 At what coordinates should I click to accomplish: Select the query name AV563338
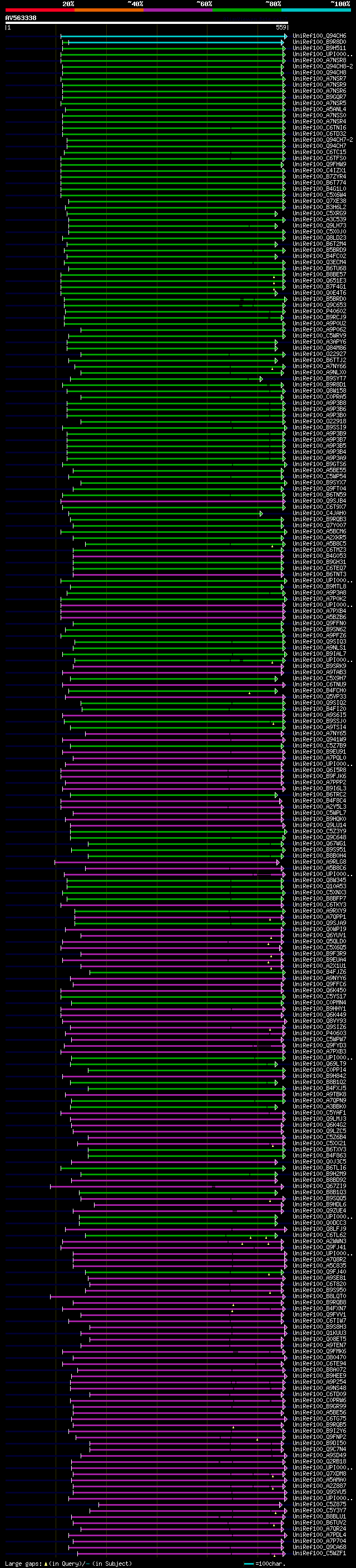21,18
